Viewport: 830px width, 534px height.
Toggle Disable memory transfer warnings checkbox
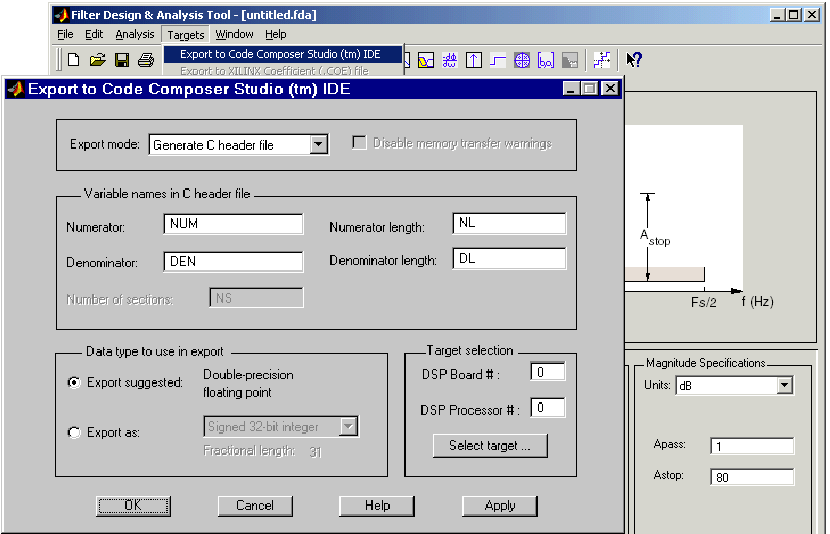point(359,143)
